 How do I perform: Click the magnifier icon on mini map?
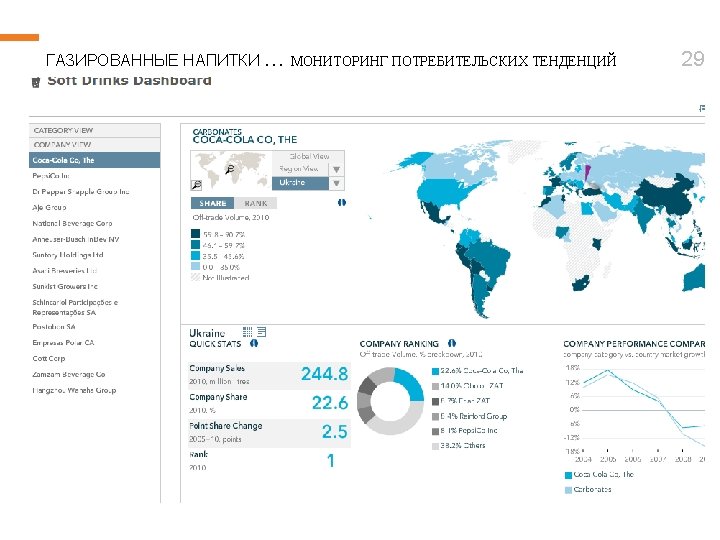tap(230, 169)
